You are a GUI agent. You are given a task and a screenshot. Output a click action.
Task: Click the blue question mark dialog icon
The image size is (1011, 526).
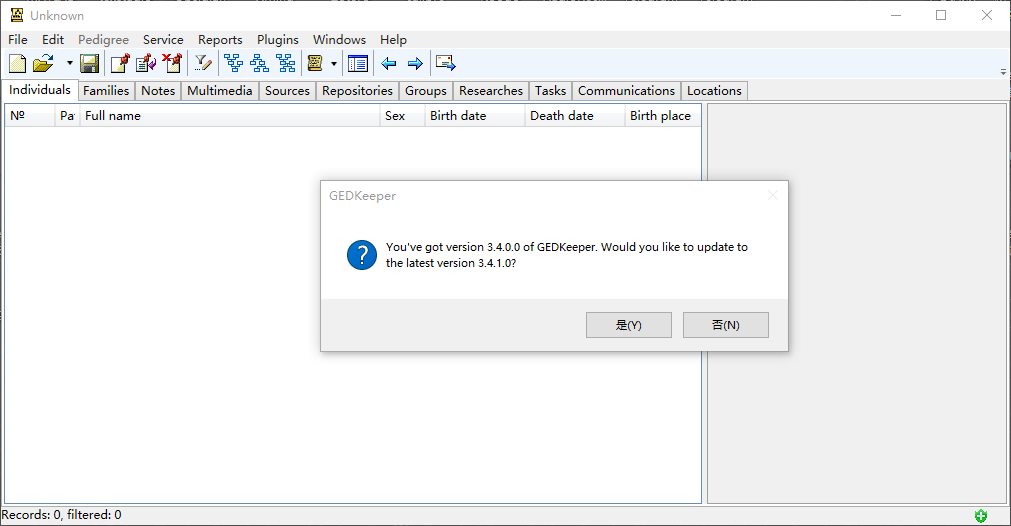point(362,255)
